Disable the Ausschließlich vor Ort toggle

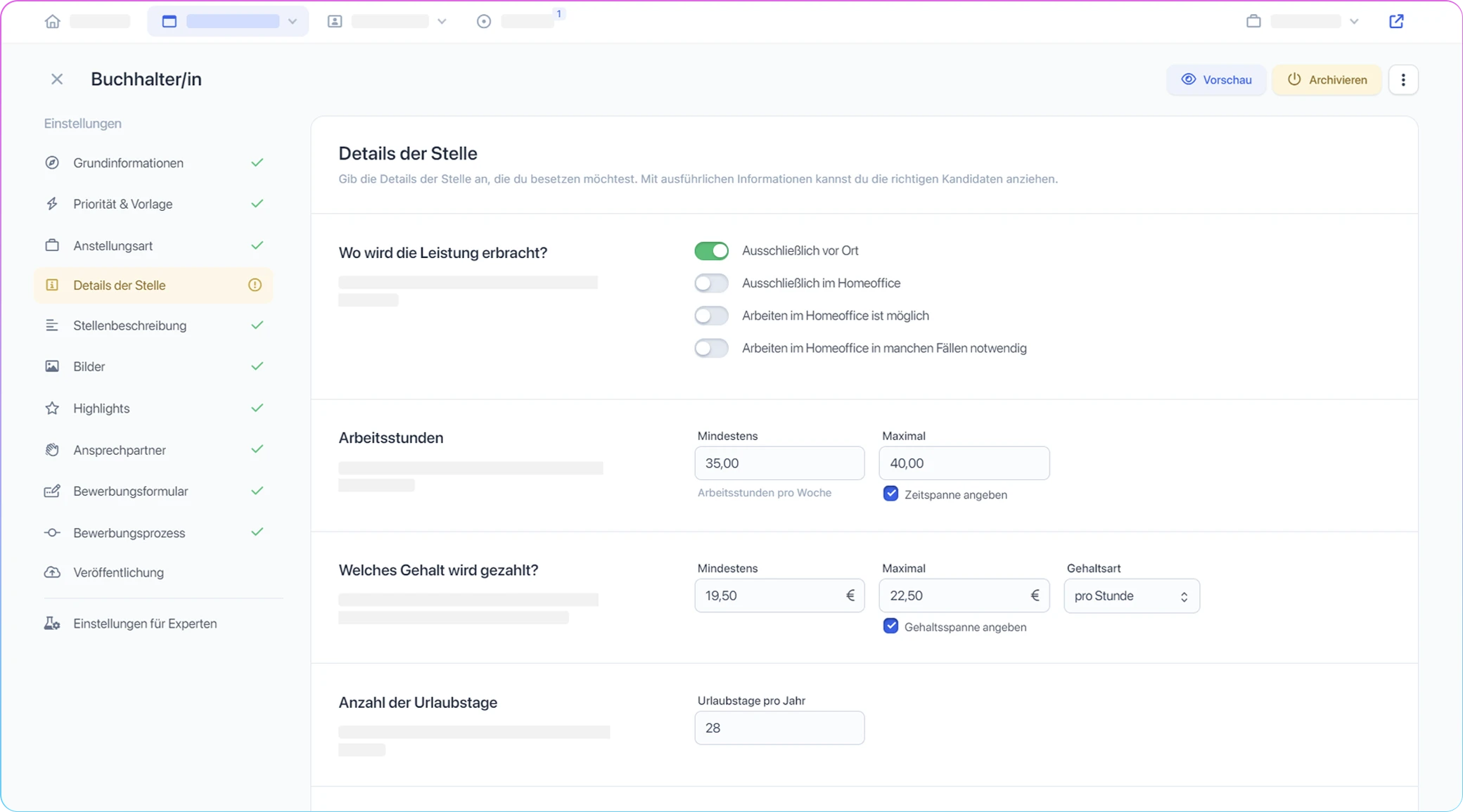711,251
